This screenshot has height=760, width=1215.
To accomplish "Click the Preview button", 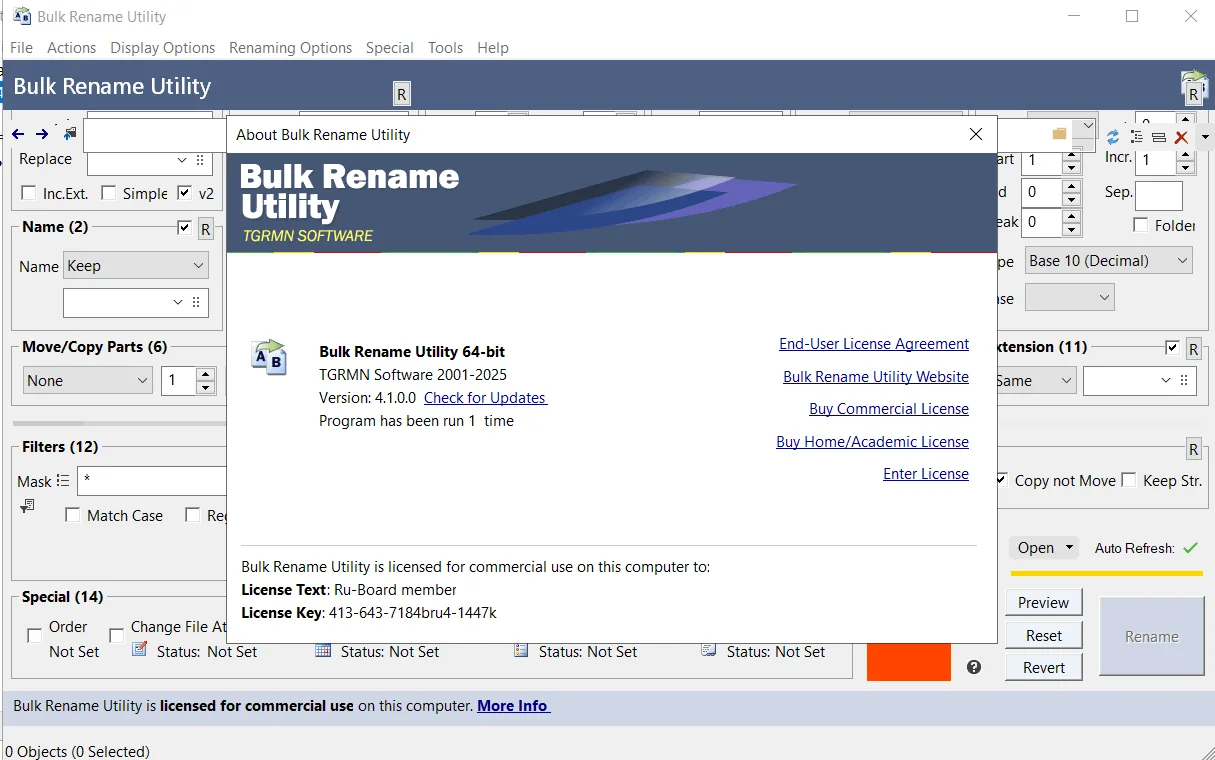I will click(1044, 602).
